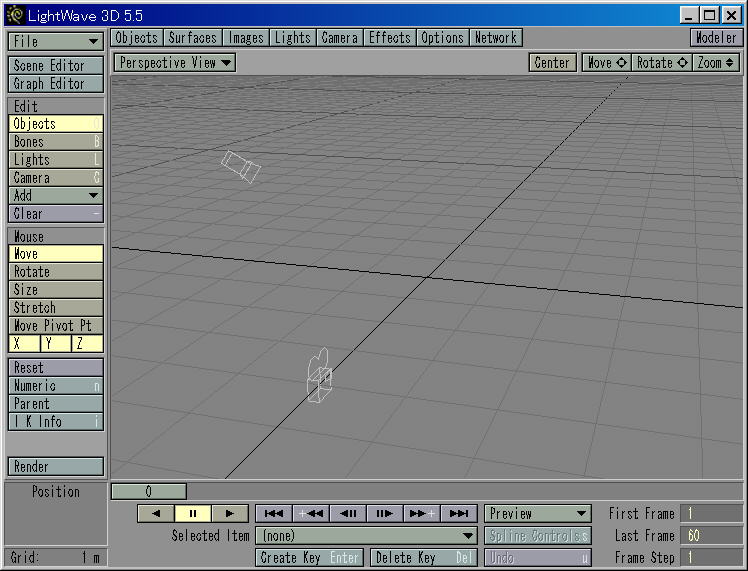Screen dimensions: 748x571
Task: Click the frame slider handle showing 0
Action: [148, 491]
